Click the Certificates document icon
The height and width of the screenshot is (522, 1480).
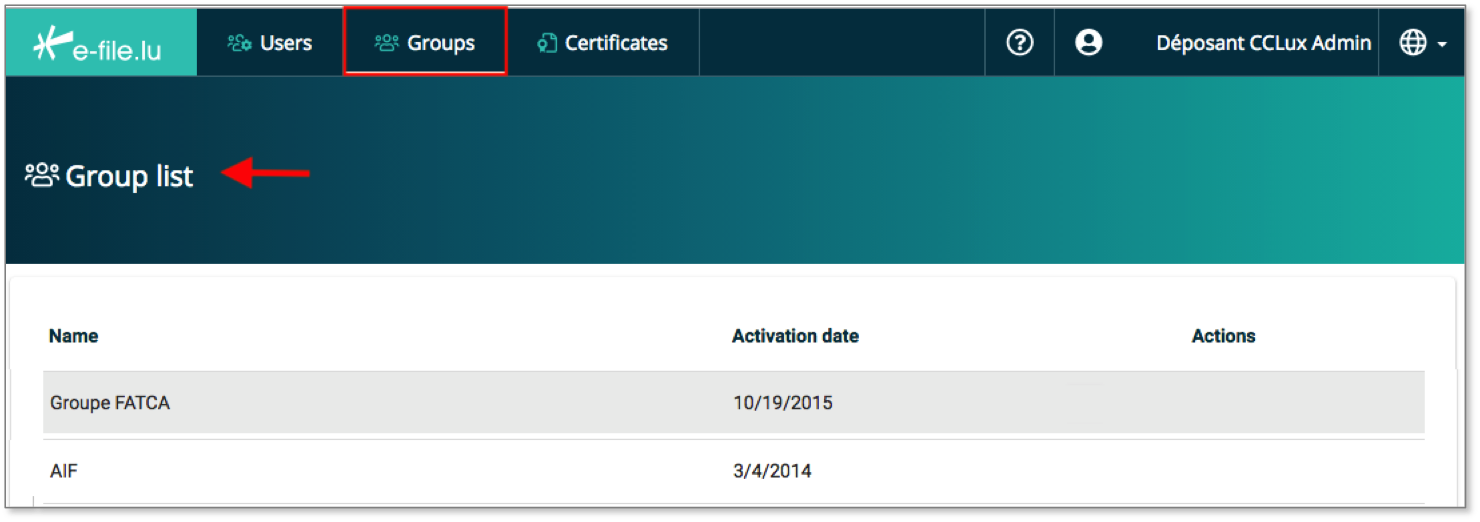click(546, 43)
